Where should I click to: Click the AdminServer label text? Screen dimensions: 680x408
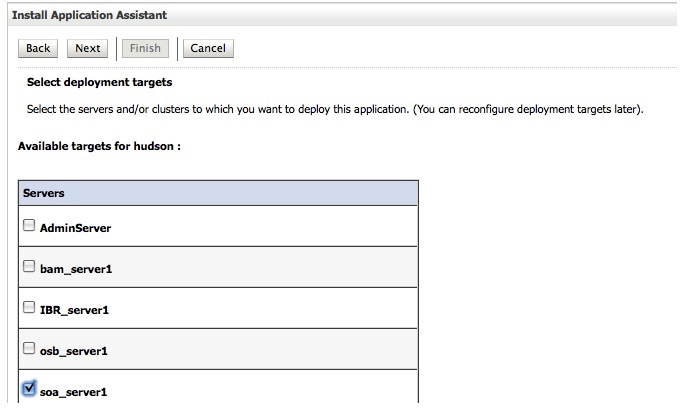pos(75,228)
